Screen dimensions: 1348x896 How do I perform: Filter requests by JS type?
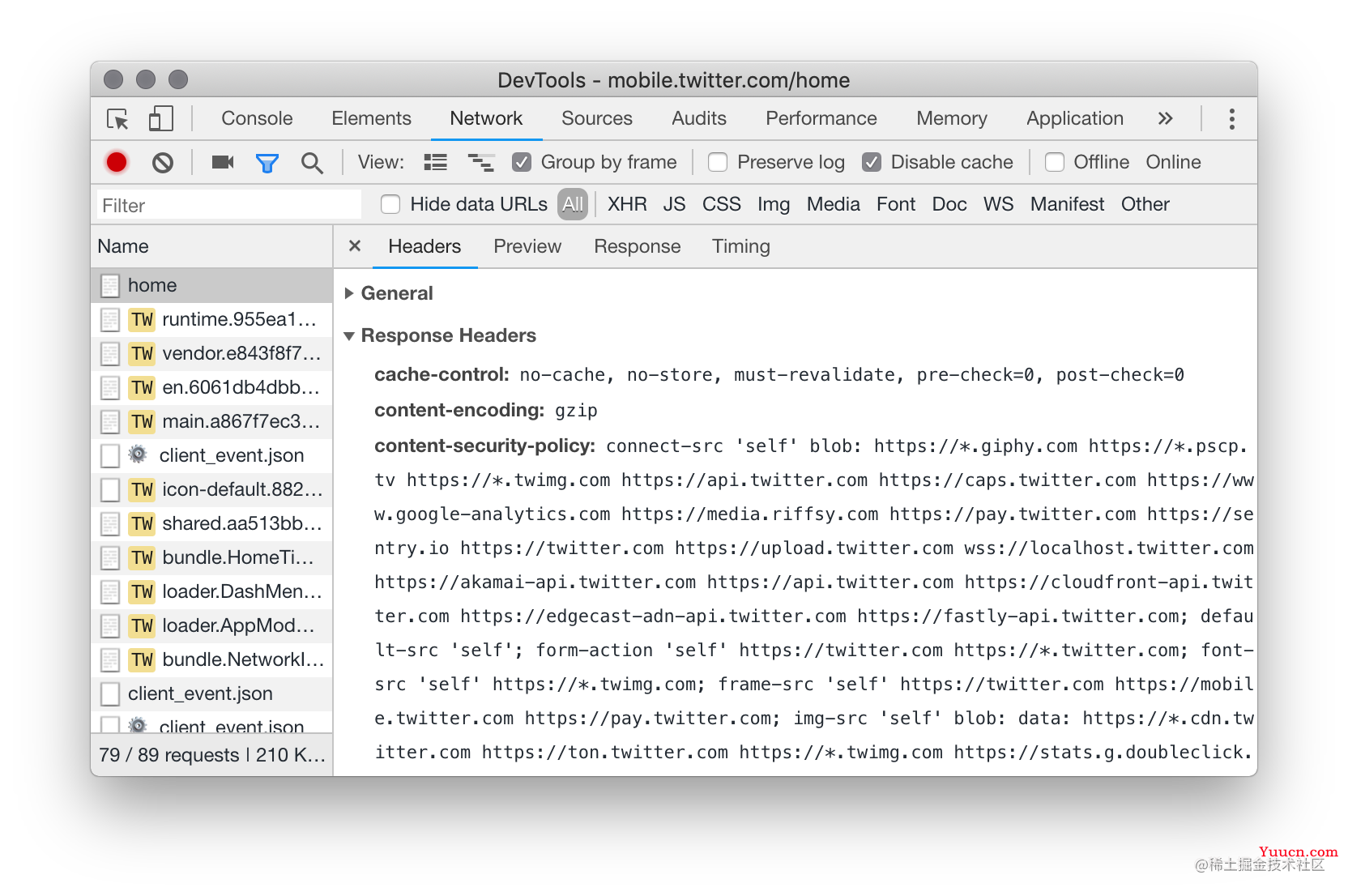pos(674,204)
